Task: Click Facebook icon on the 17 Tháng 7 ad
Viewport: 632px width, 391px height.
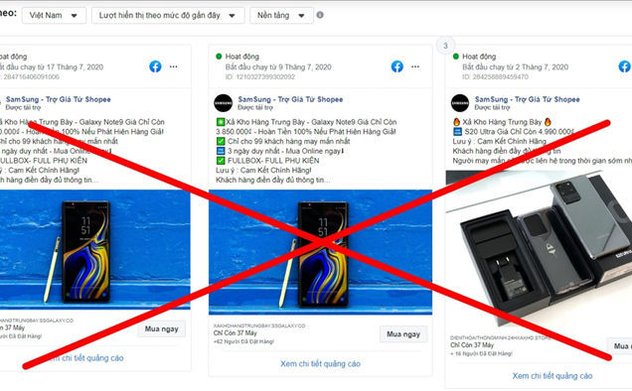Action: (x=155, y=67)
